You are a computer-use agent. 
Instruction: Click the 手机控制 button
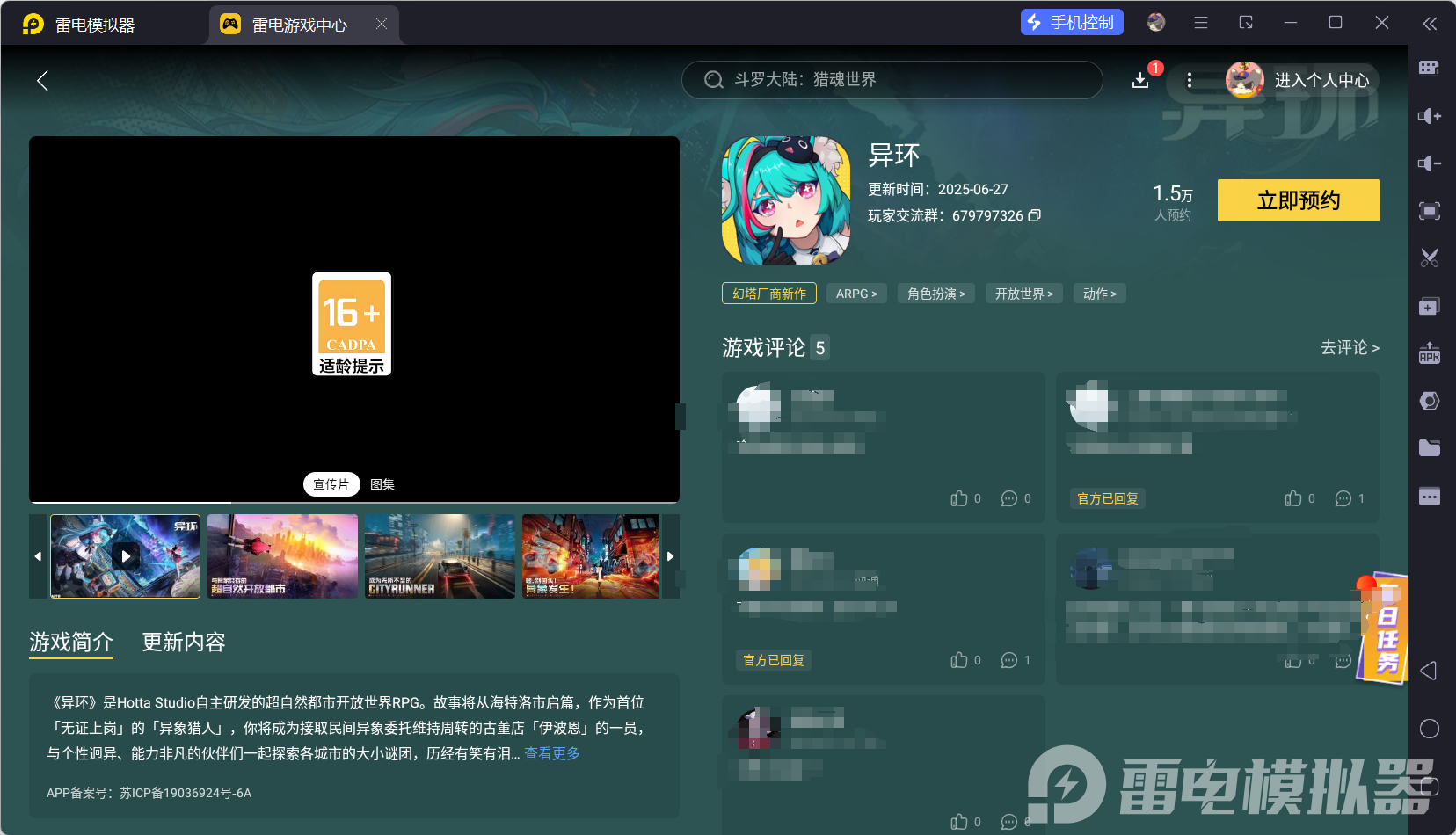tap(1072, 23)
